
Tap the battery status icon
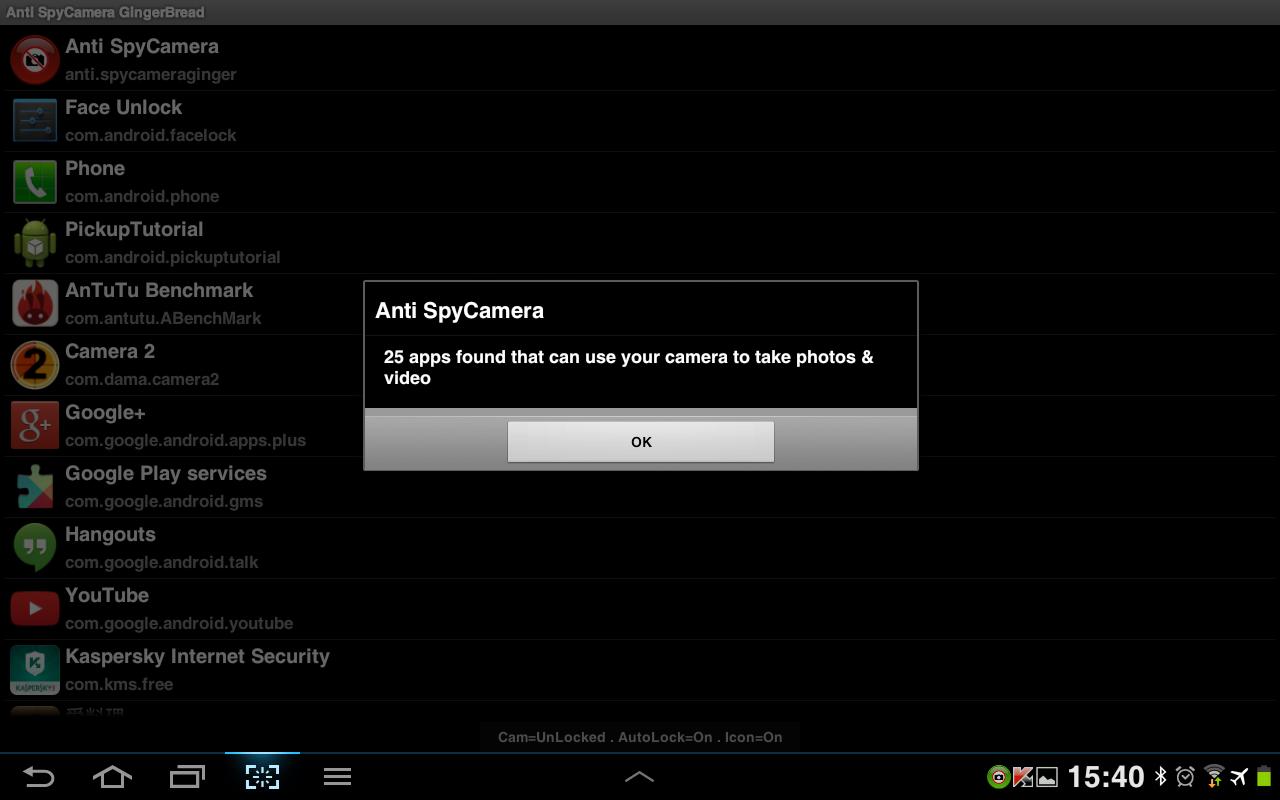[1264, 777]
